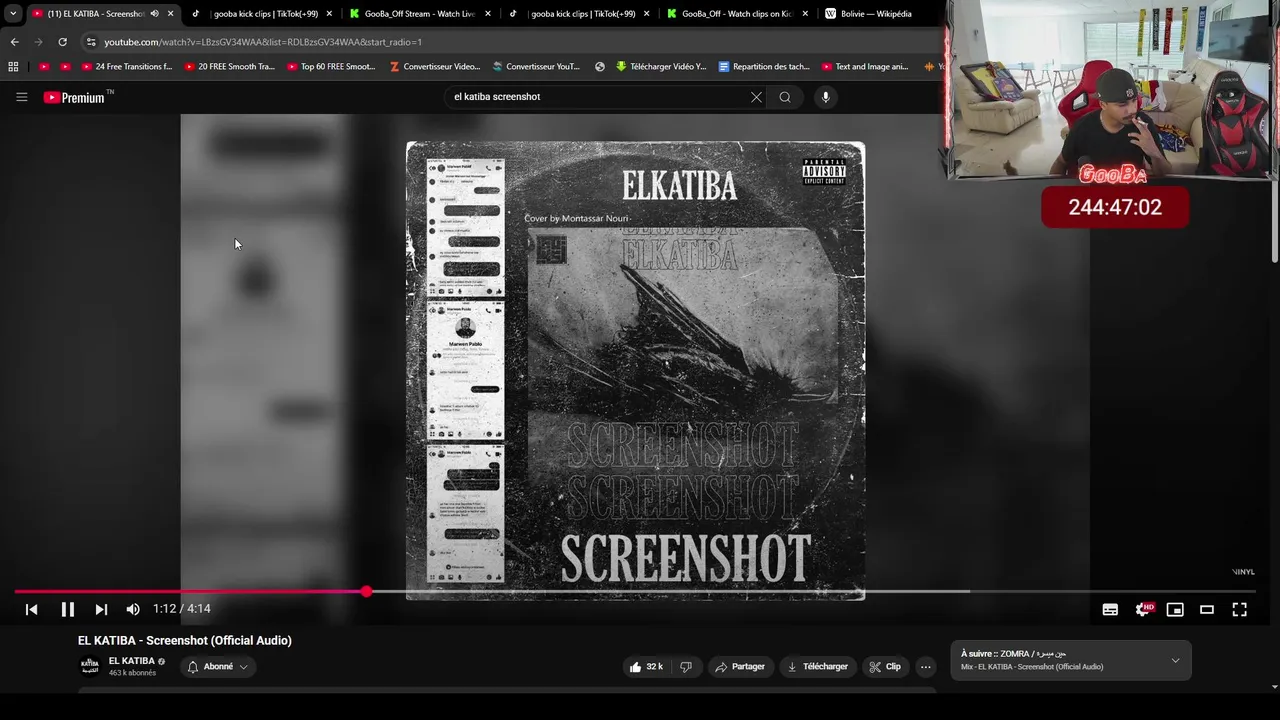Close the EL KATIBA - Screenshot tab
This screenshot has width=1280, height=720.
tap(171, 14)
